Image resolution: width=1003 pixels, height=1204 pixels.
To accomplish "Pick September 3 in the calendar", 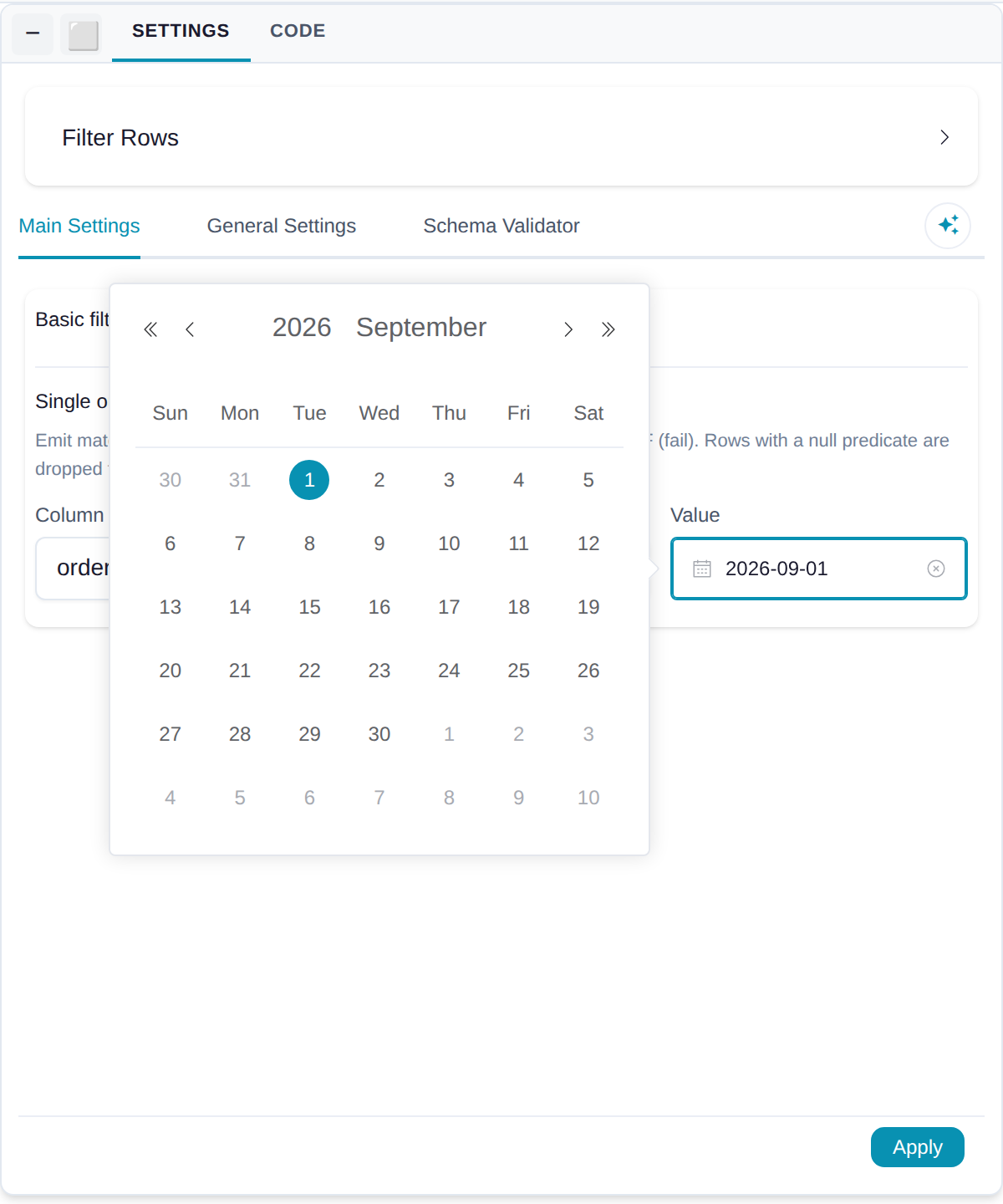I will [449, 480].
